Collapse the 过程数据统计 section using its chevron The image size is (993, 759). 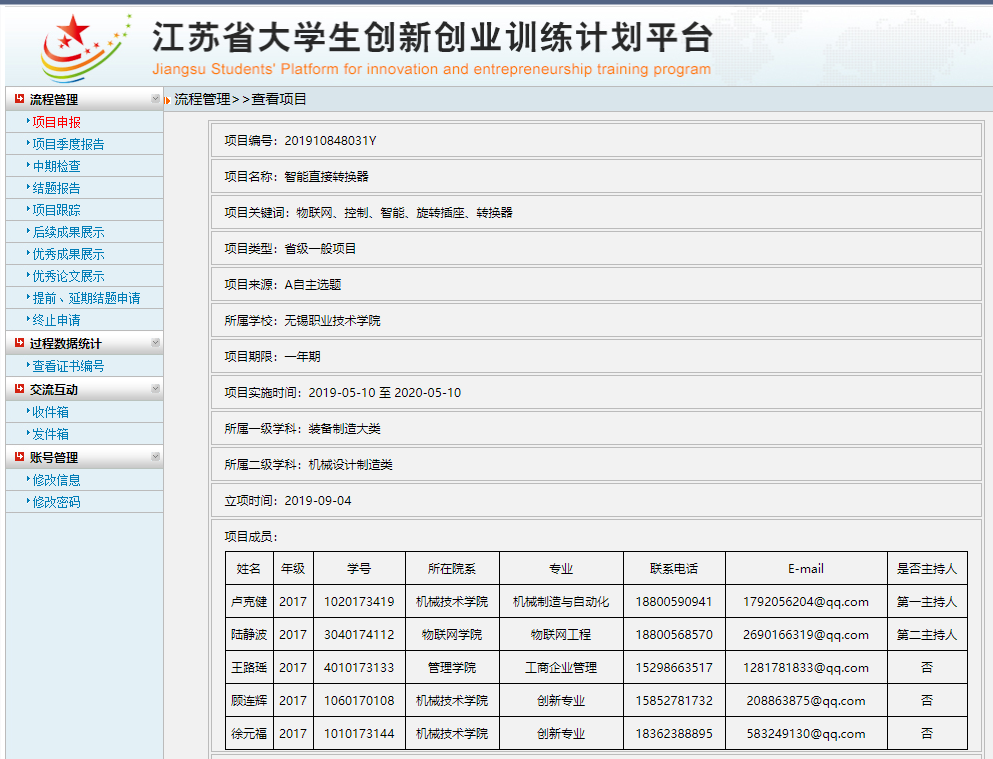coord(155,343)
